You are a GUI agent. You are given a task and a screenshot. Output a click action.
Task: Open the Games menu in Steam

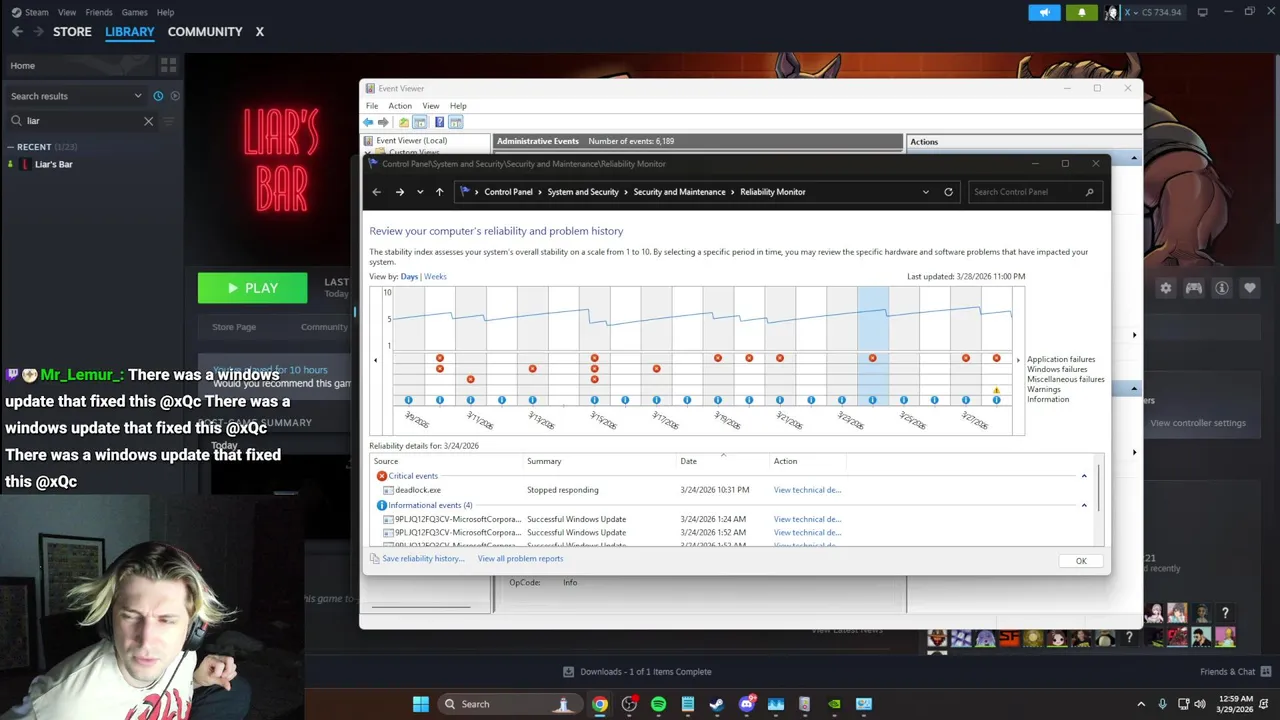(134, 12)
